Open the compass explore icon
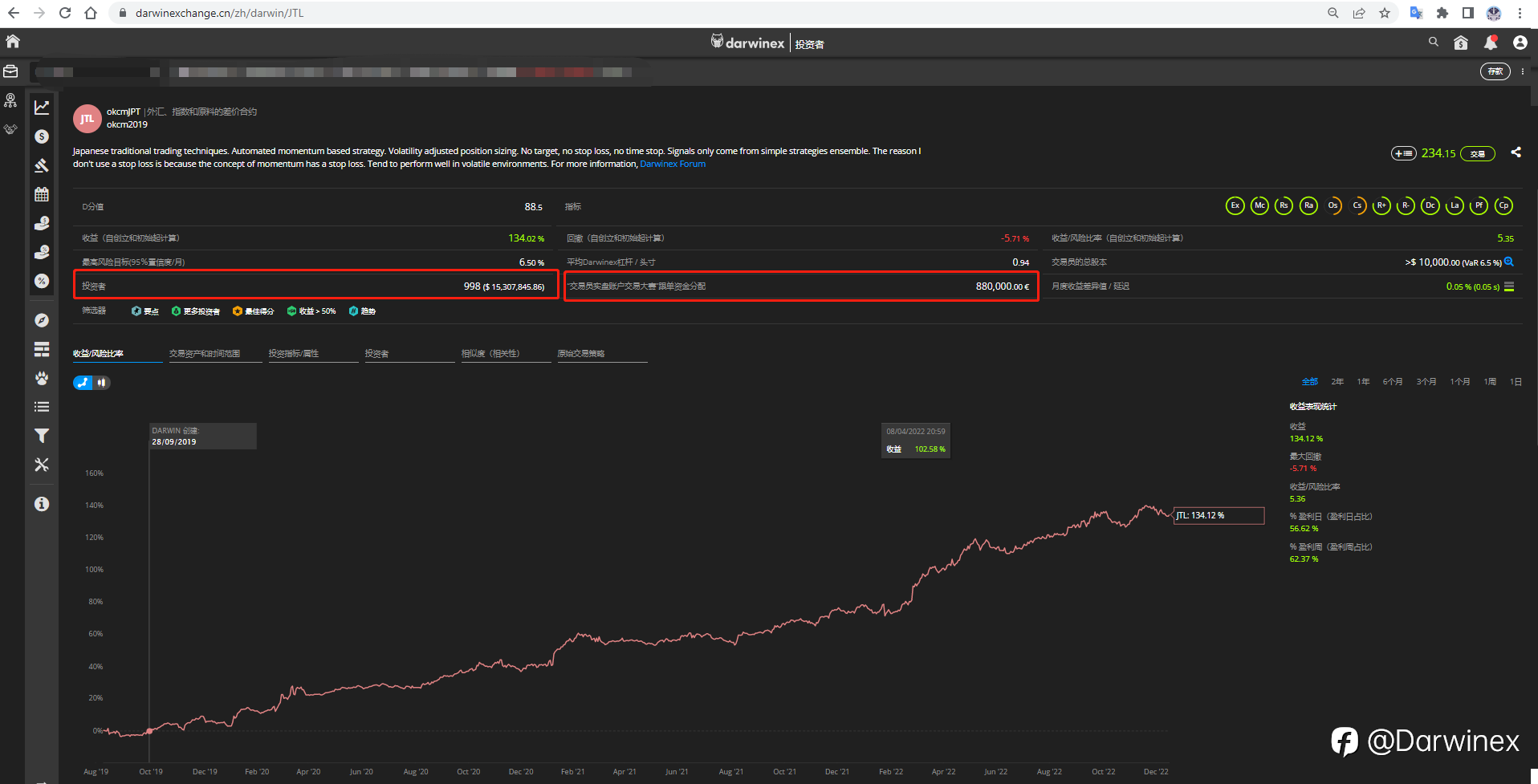Screen dimensions: 1538x784 point(42,320)
